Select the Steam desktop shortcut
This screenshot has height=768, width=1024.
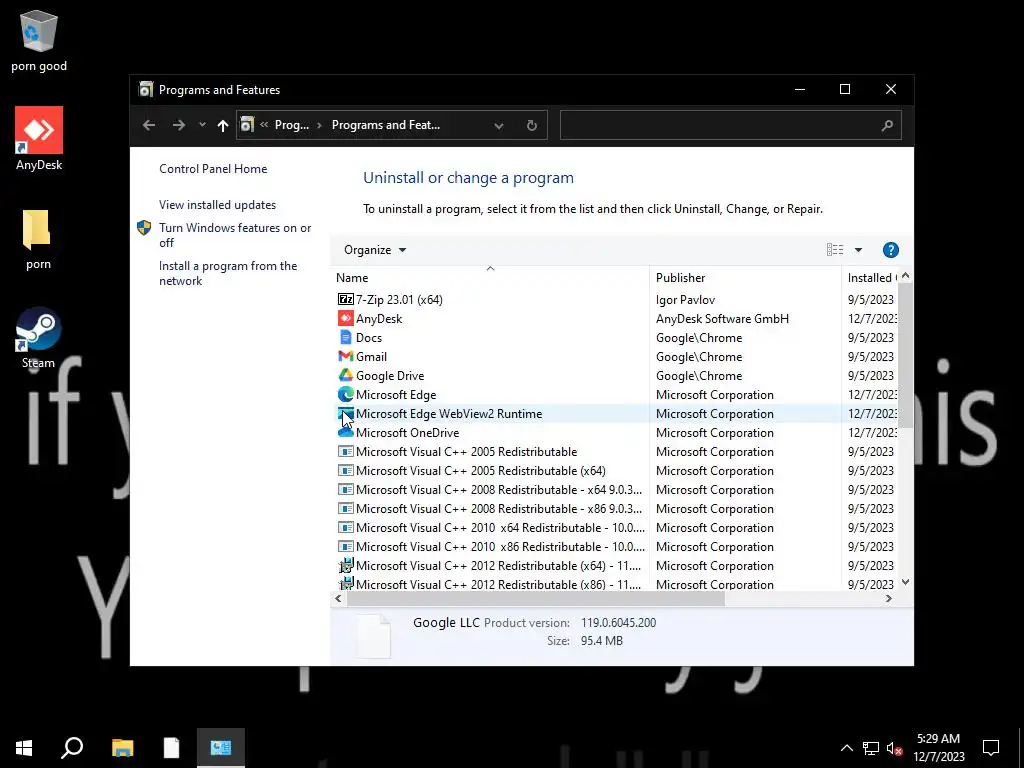(39, 338)
